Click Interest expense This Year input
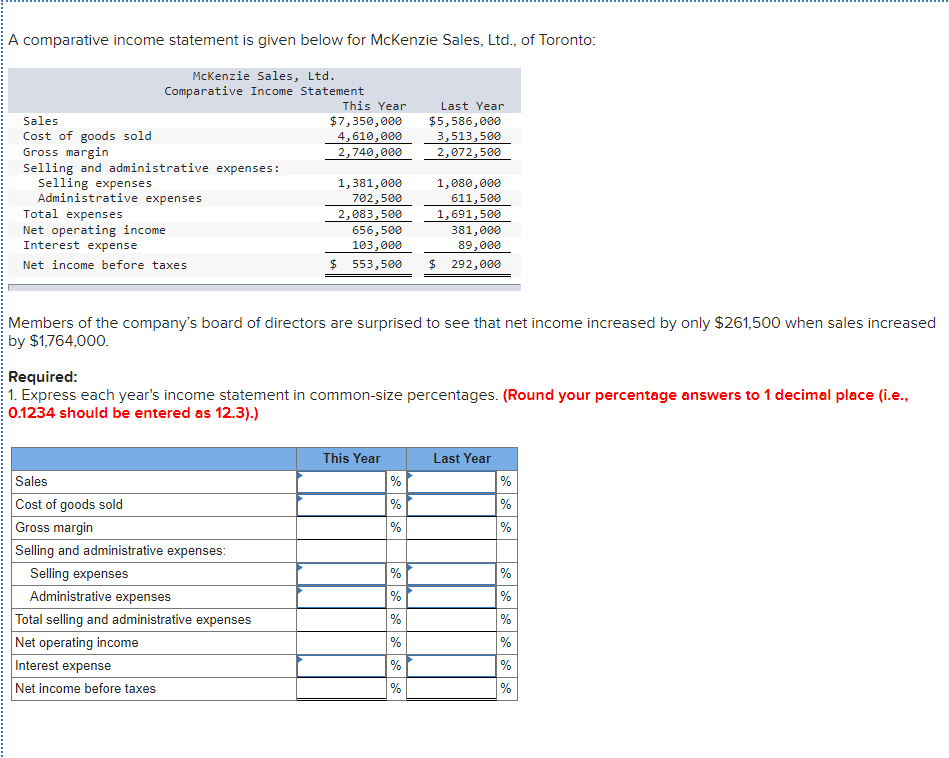 click(x=341, y=665)
